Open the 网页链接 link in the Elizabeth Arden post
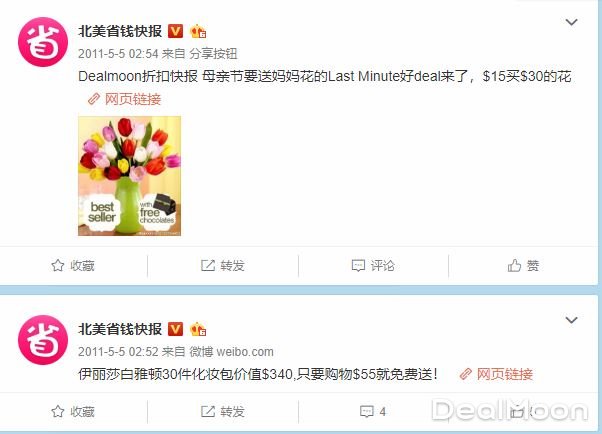The image size is (602, 434). tap(496, 374)
